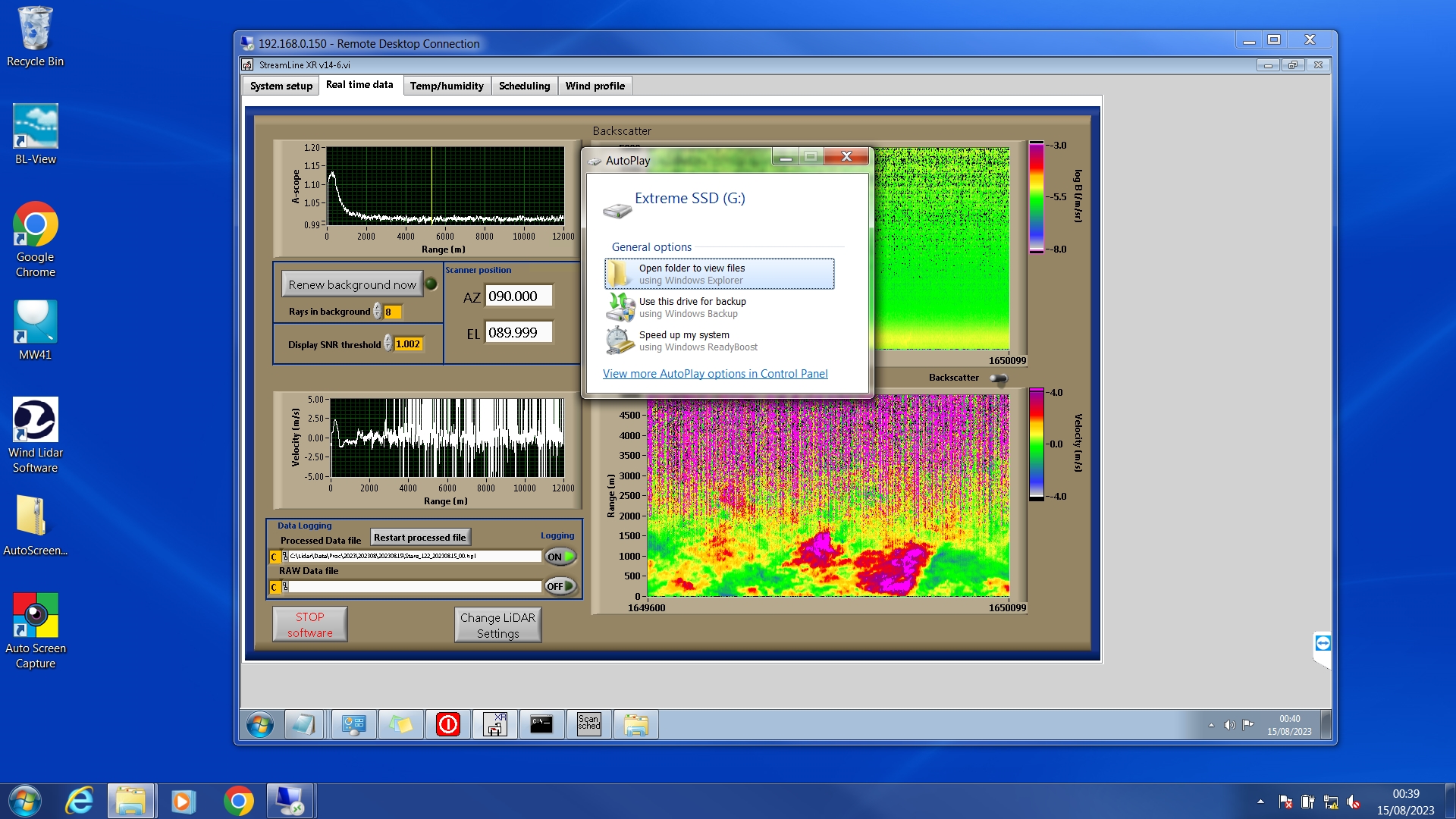Open the command prompt icon in remote taskbar
1456x819 pixels.
541,724
